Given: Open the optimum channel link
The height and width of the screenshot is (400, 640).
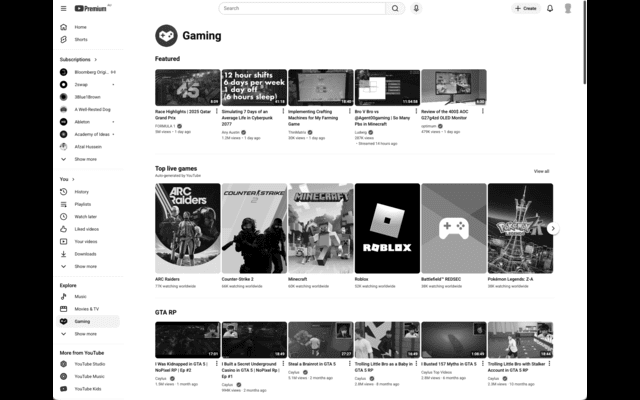Looking at the screenshot, I should (429, 126).
